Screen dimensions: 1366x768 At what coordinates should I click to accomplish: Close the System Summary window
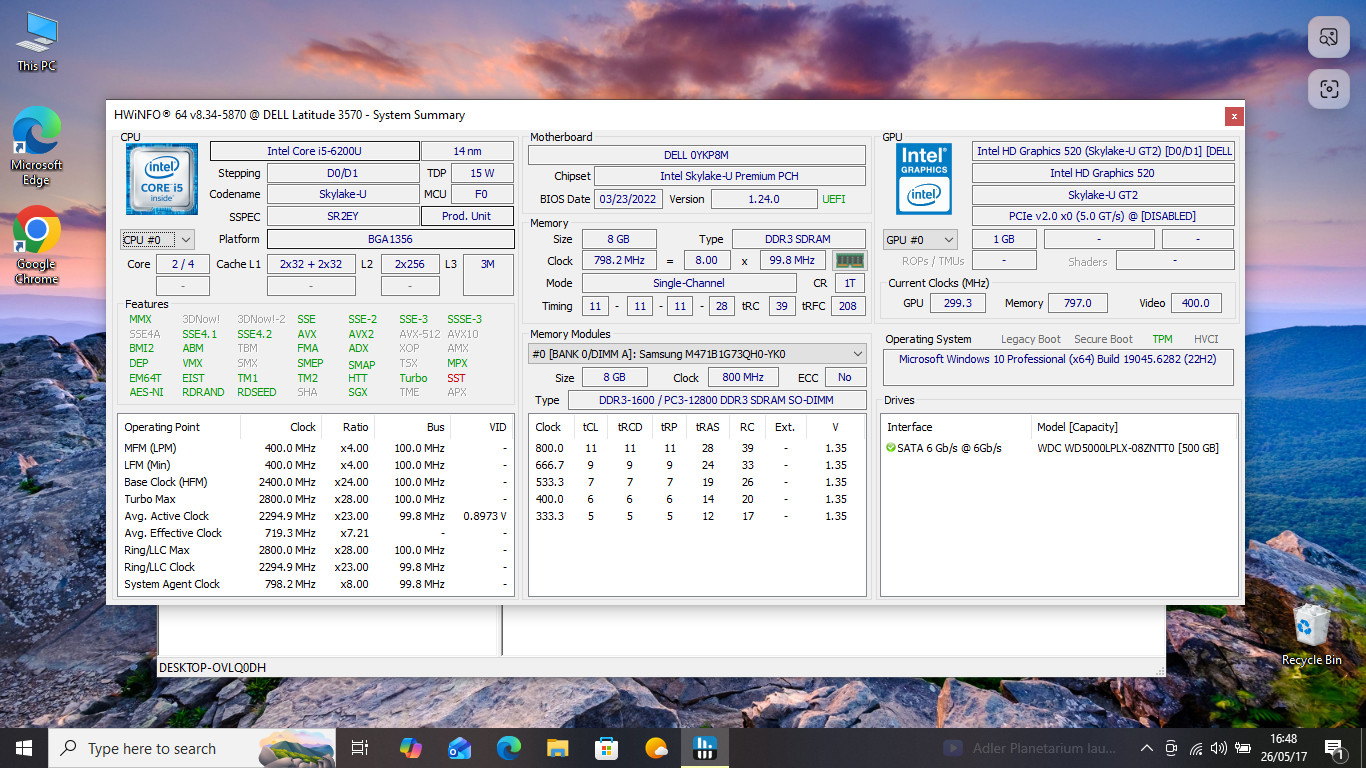click(x=1234, y=115)
